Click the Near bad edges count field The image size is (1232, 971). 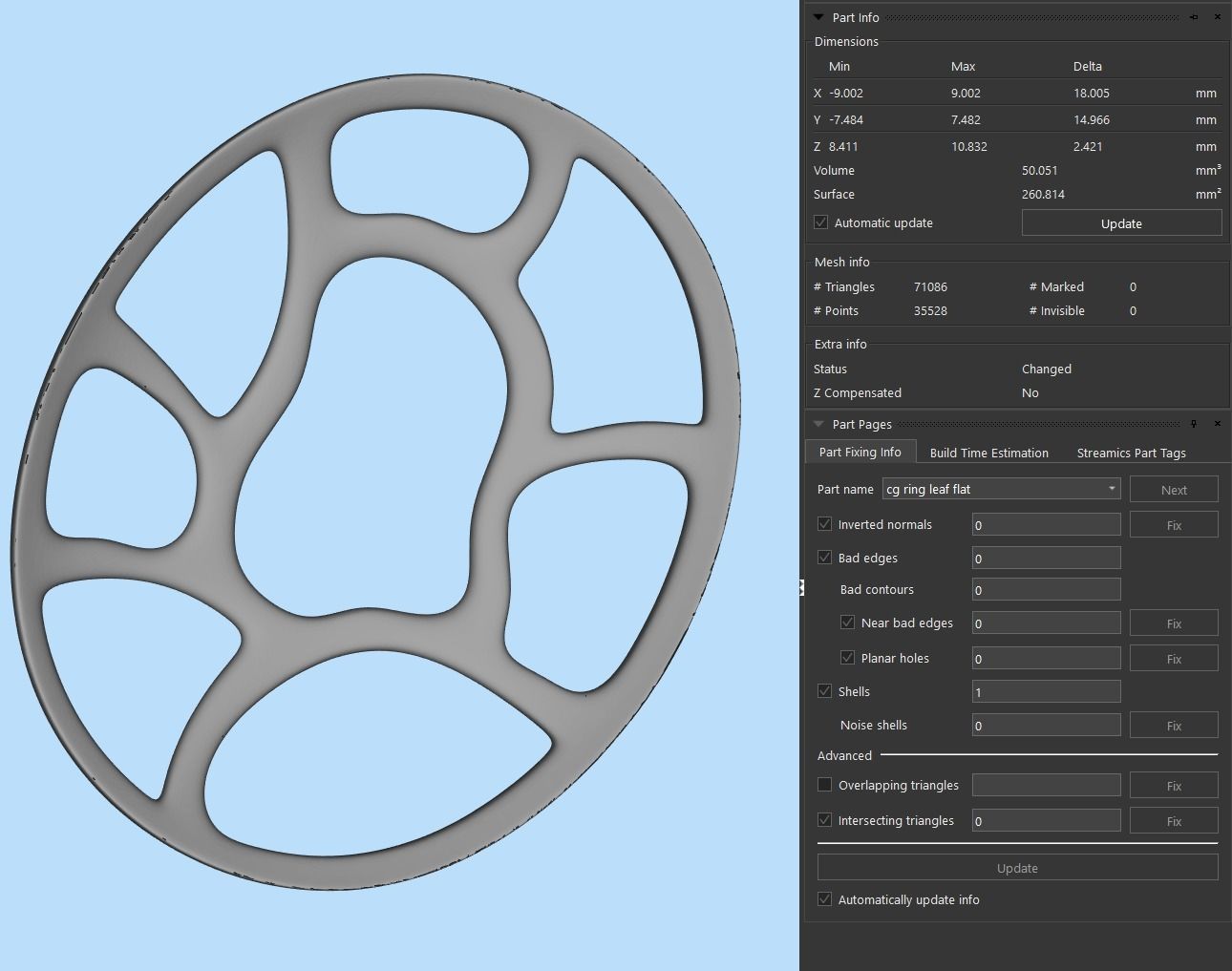pos(1046,623)
